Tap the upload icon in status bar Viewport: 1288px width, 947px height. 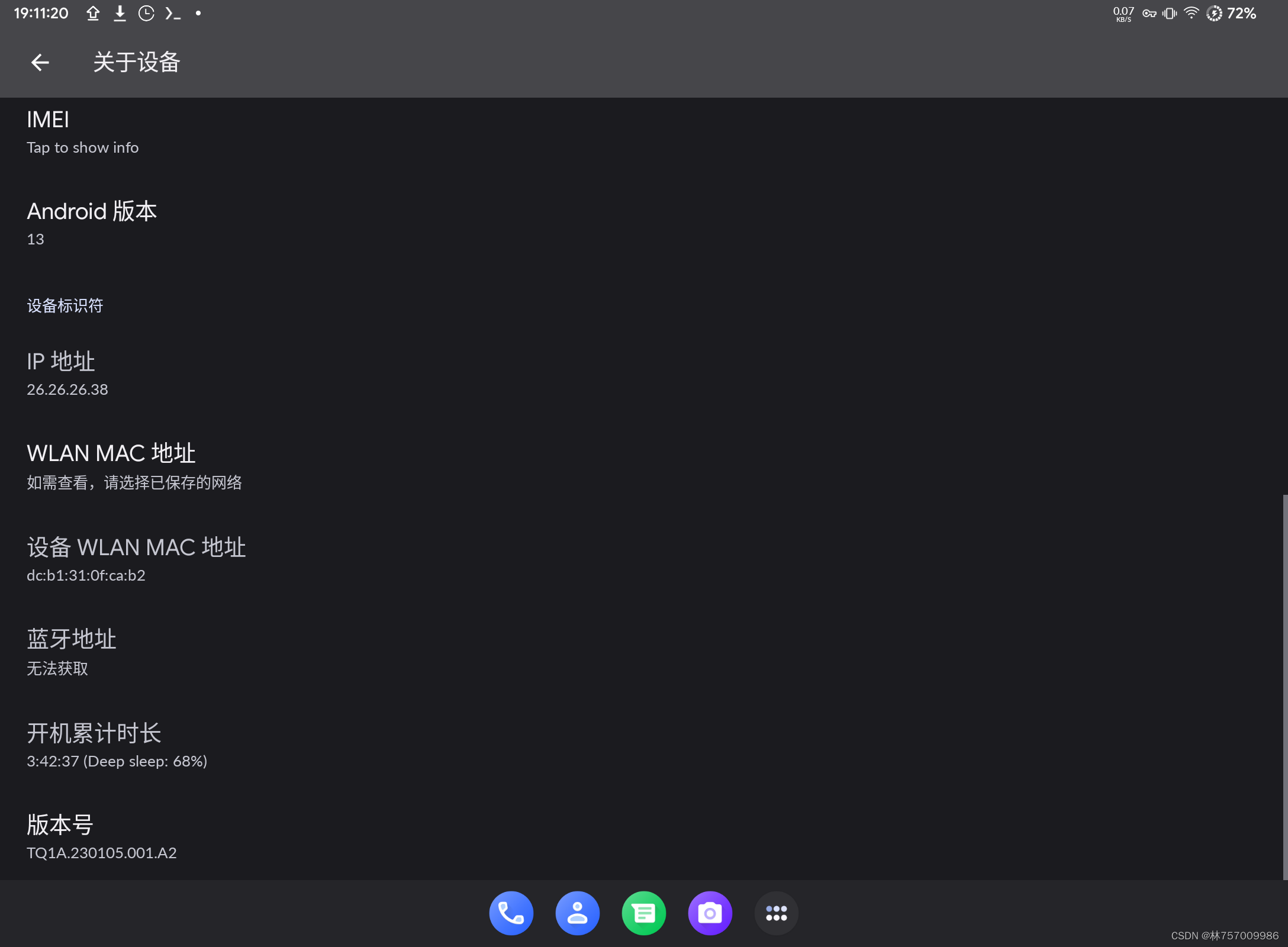(93, 13)
